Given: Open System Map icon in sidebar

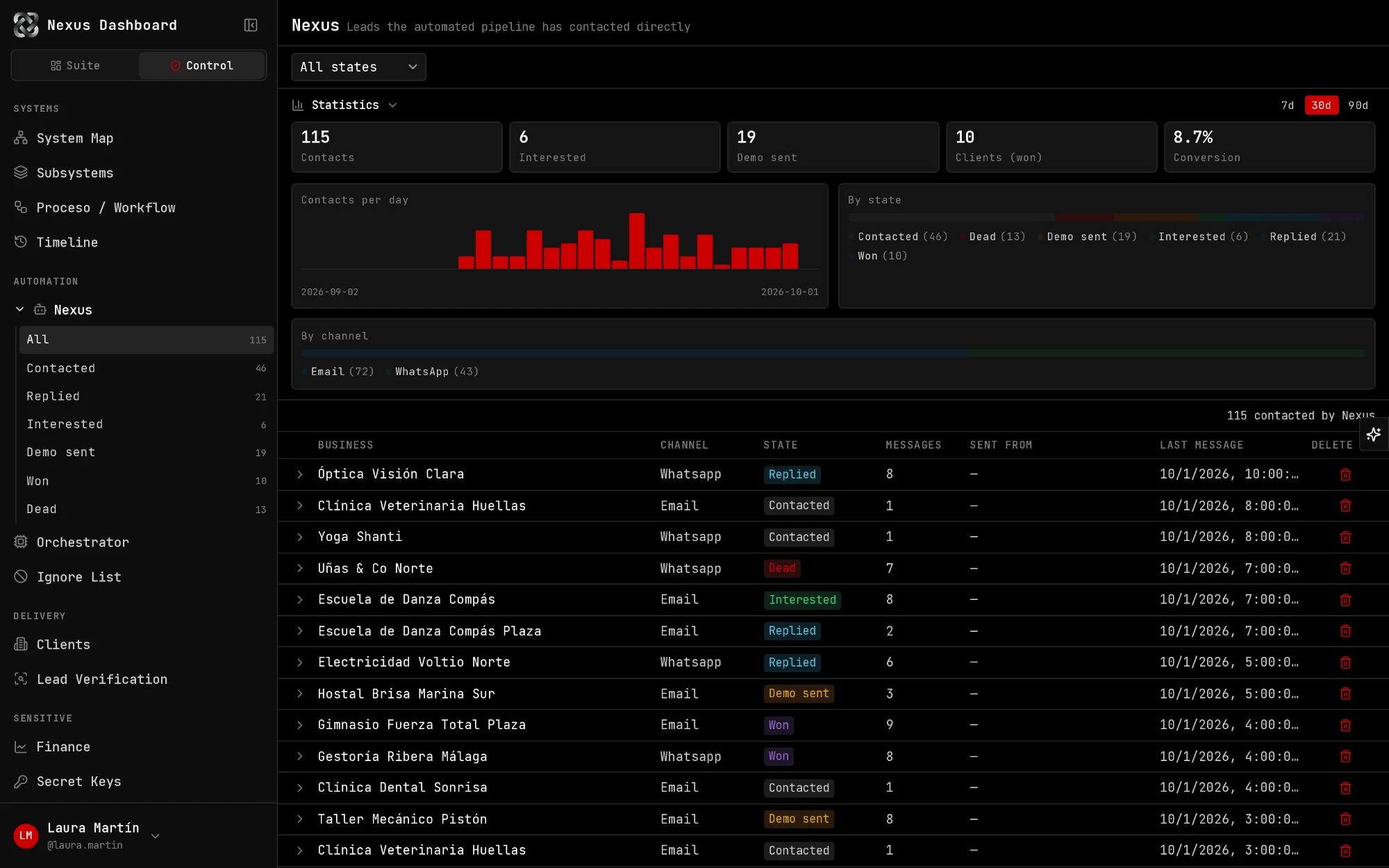Looking at the screenshot, I should coord(21,138).
